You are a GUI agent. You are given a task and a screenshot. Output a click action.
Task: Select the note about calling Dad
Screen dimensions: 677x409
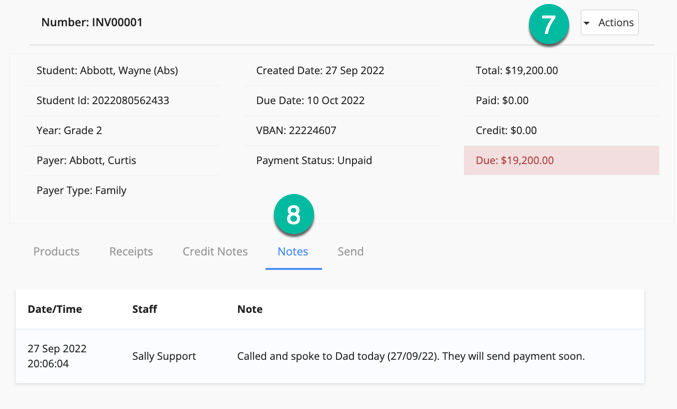[x=410, y=356]
